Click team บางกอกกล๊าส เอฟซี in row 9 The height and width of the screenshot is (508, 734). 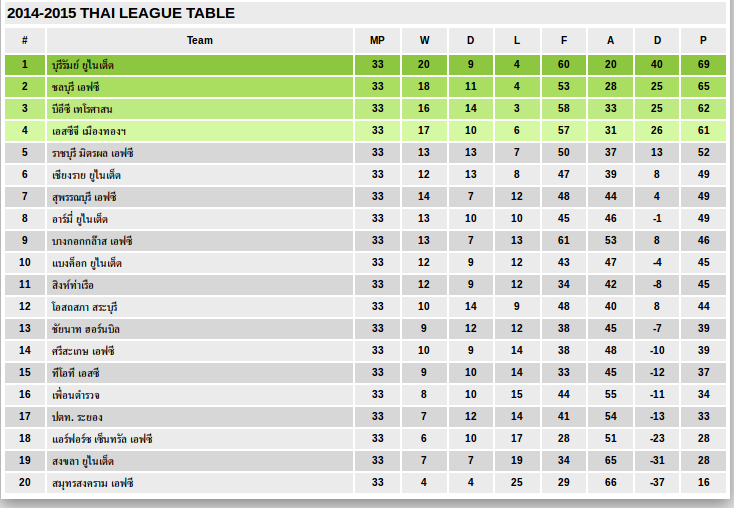91,241
